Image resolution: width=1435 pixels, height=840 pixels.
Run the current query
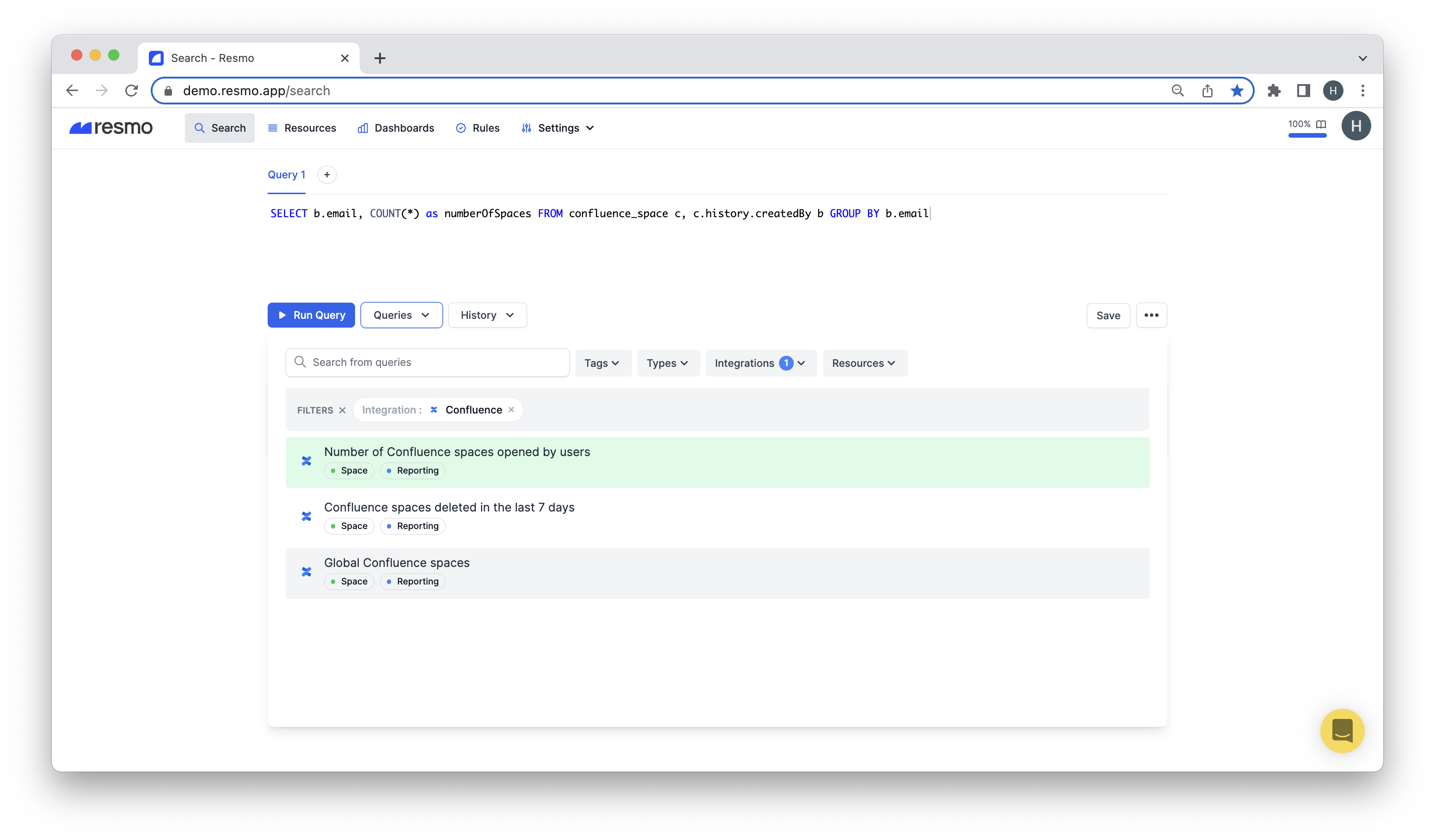click(311, 315)
